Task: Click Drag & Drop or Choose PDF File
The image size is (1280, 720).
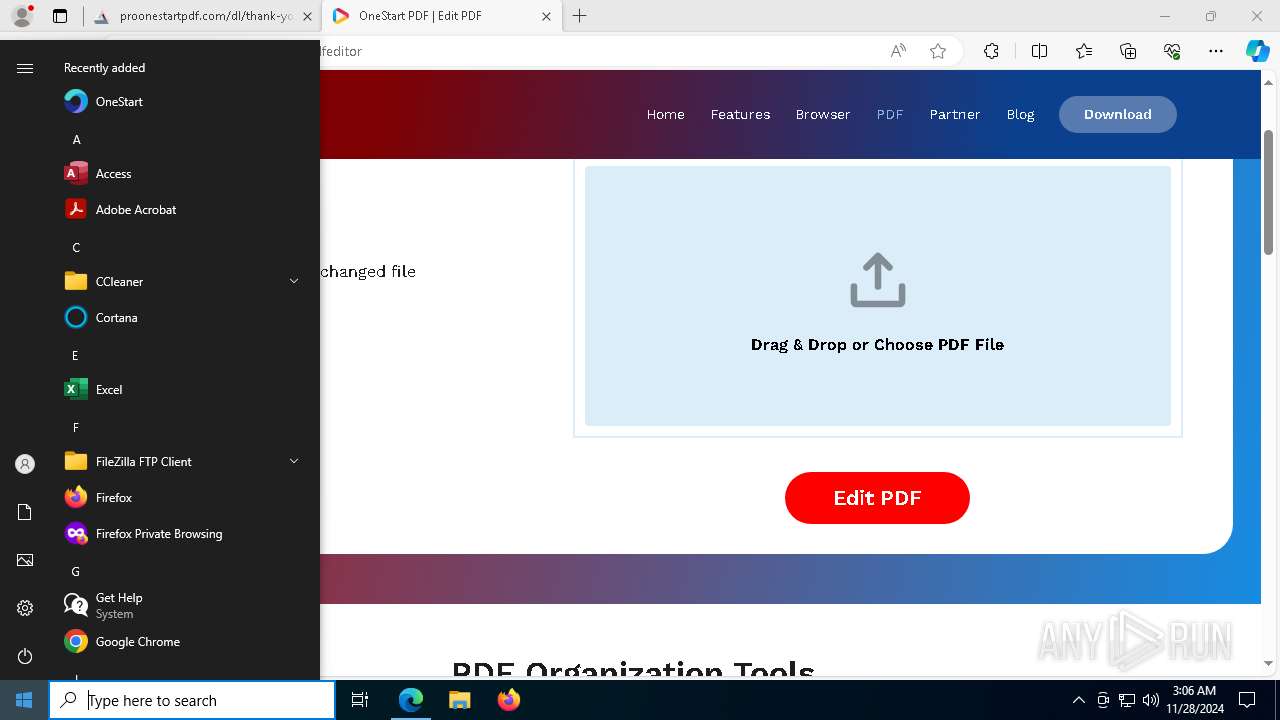Action: 877,345
